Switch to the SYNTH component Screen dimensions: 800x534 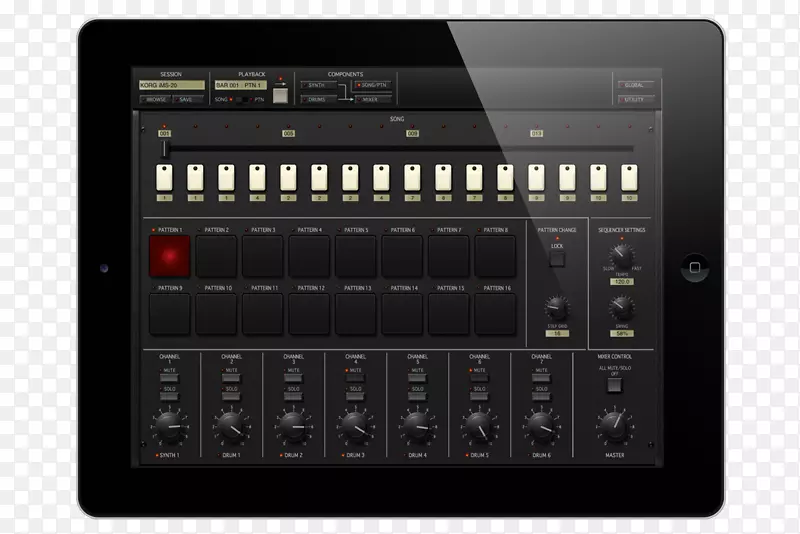pos(318,85)
